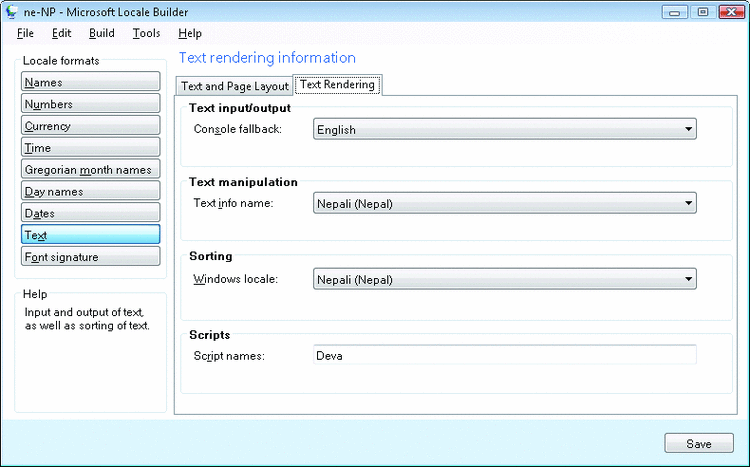Image resolution: width=750 pixels, height=467 pixels.
Task: Open the File menu
Action: click(x=25, y=33)
